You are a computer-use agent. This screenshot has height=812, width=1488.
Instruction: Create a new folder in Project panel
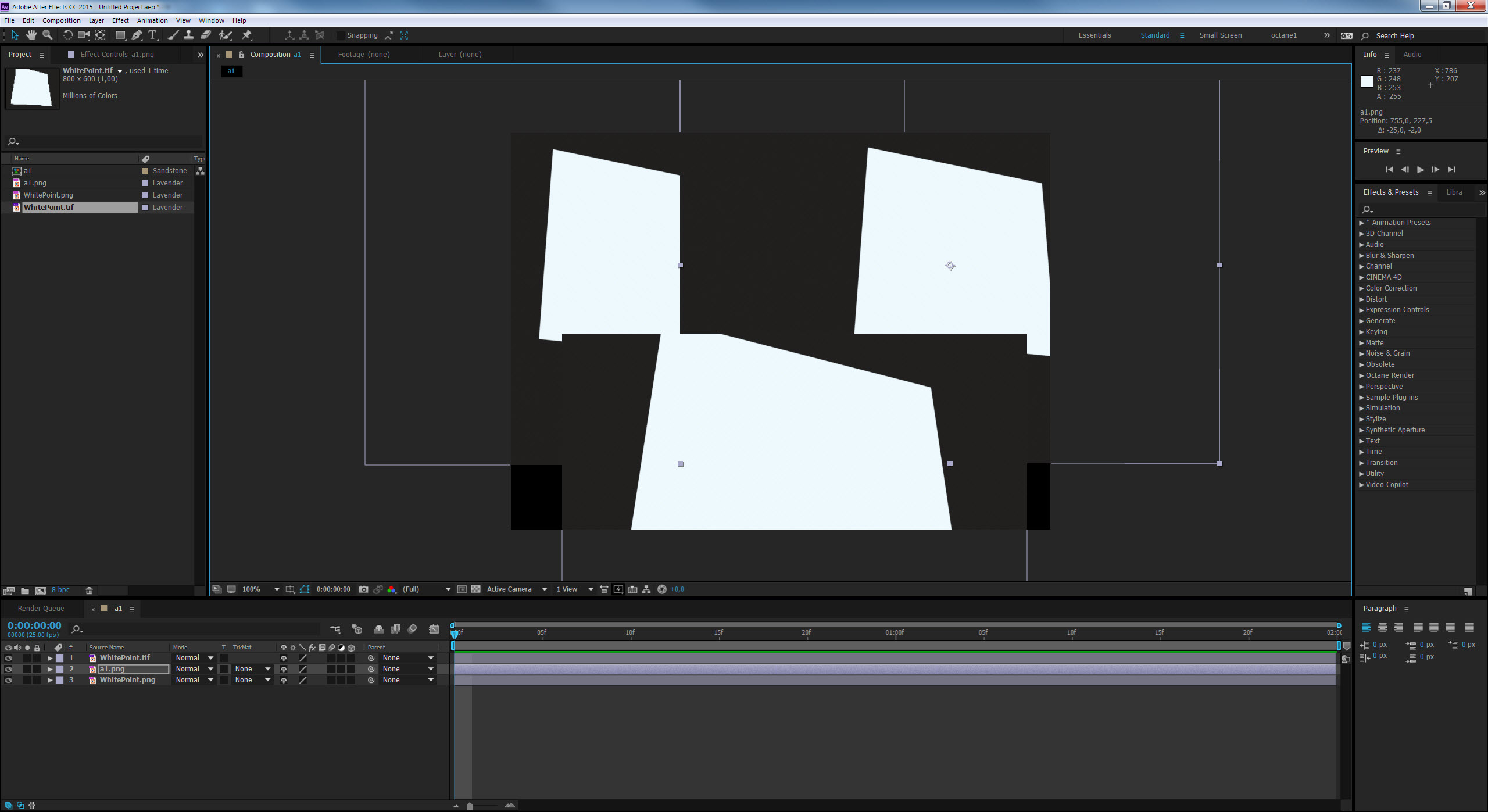point(25,591)
